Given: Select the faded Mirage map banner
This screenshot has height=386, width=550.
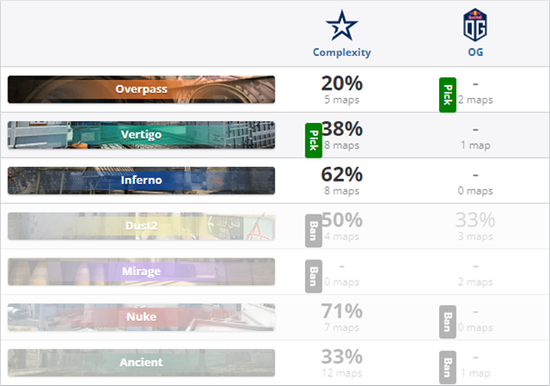Looking at the screenshot, I should 141,272.
